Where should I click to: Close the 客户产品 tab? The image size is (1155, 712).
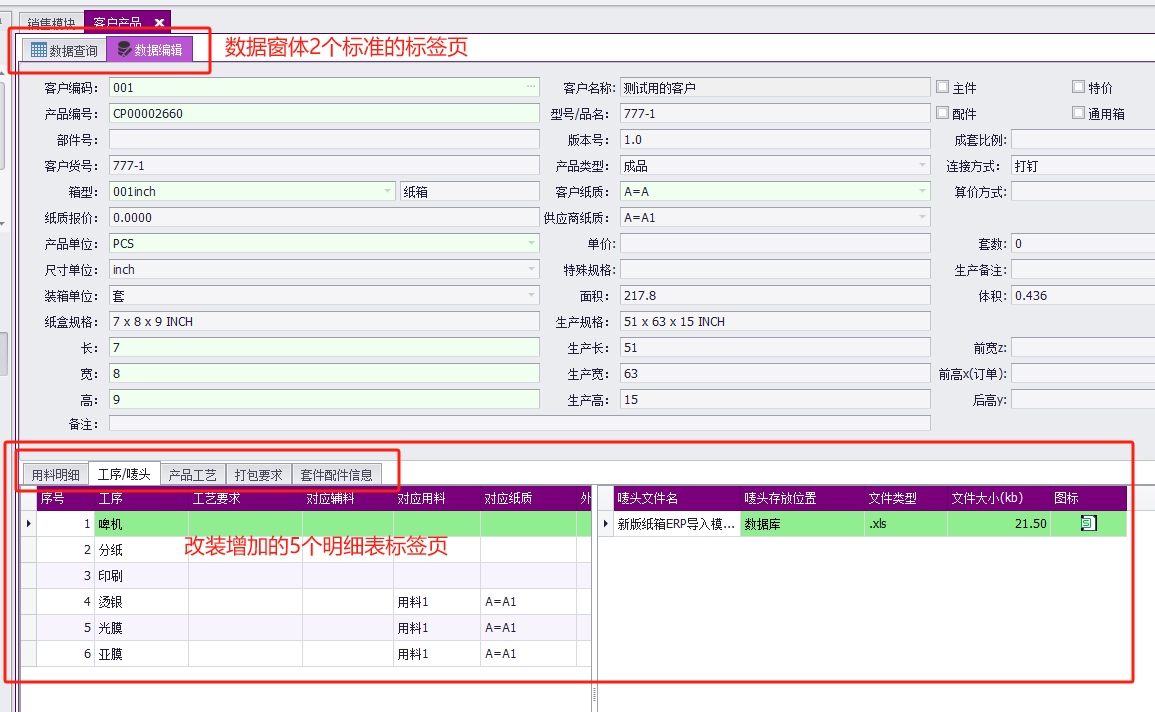tap(159, 23)
